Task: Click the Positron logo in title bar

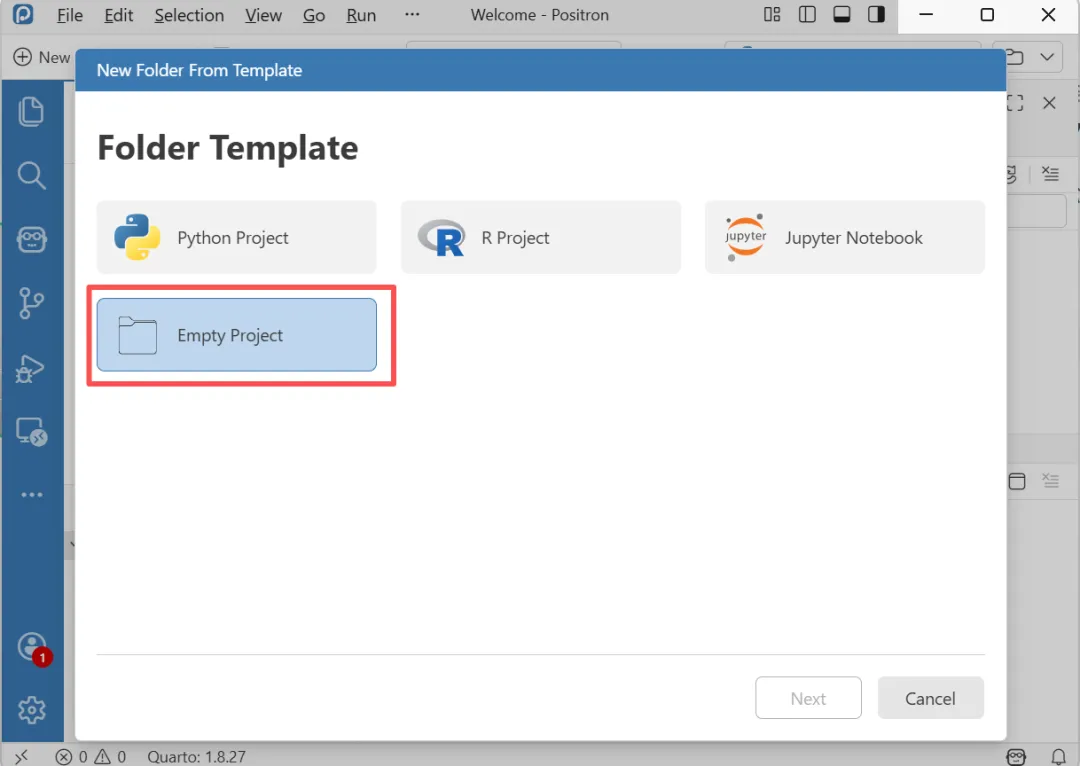Action: point(23,14)
